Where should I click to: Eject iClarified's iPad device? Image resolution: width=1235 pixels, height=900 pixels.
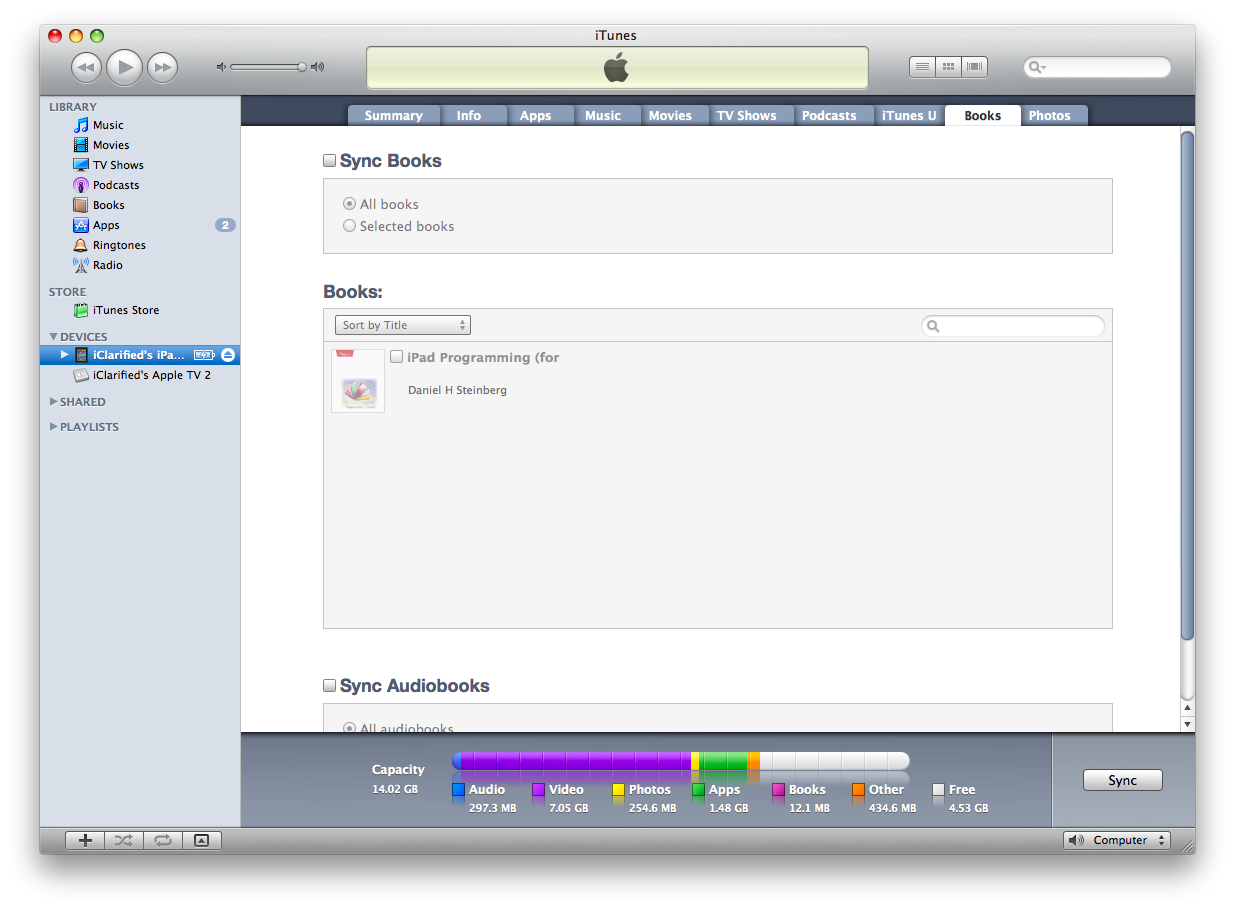coord(228,355)
